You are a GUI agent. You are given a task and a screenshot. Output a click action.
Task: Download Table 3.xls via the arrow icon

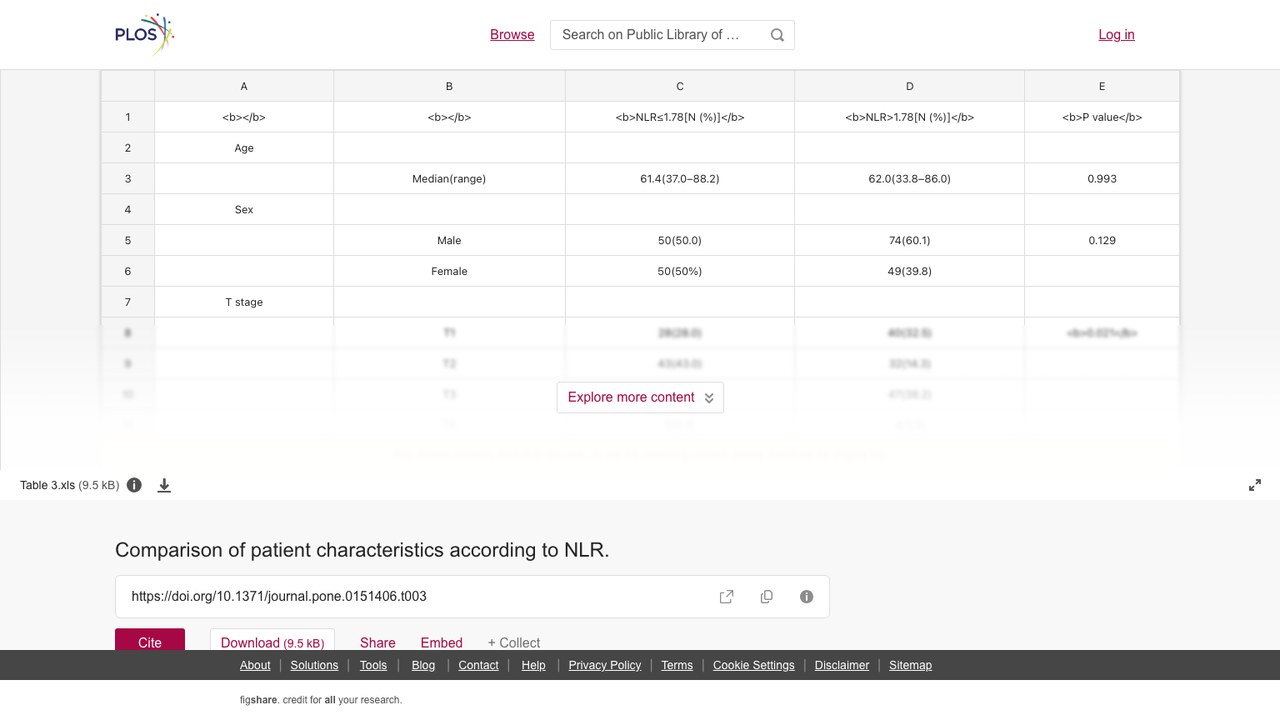(164, 485)
